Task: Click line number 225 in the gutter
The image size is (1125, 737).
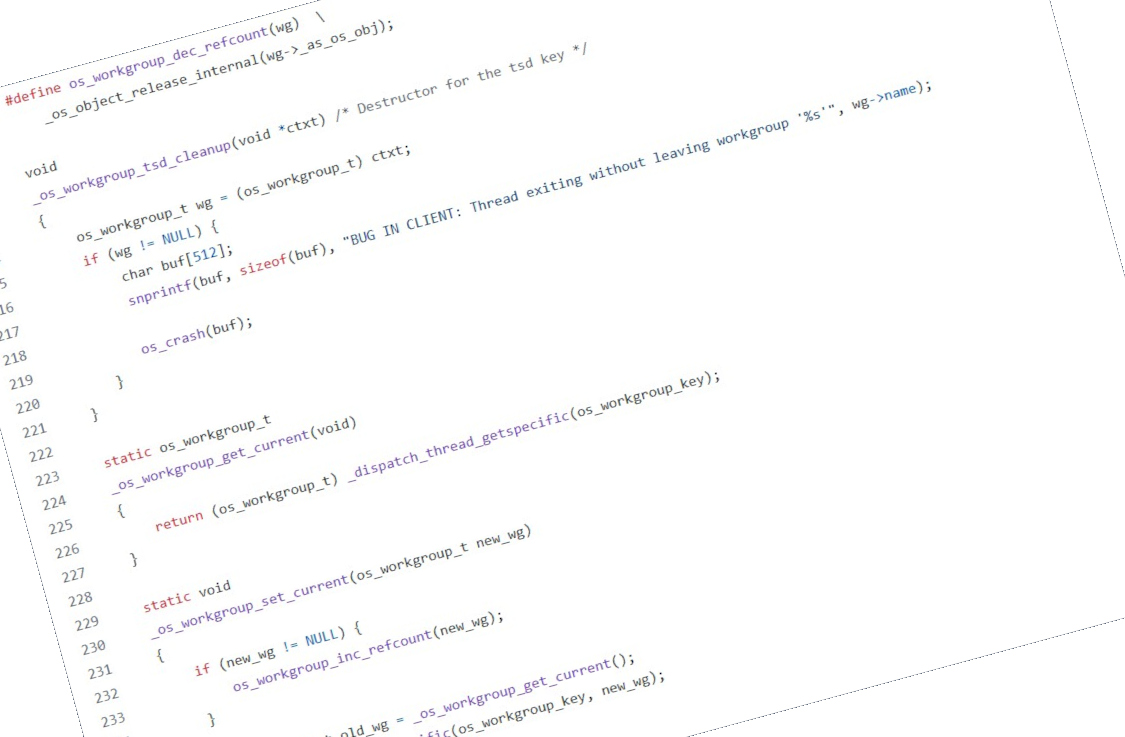Action: pyautogui.click(x=60, y=526)
